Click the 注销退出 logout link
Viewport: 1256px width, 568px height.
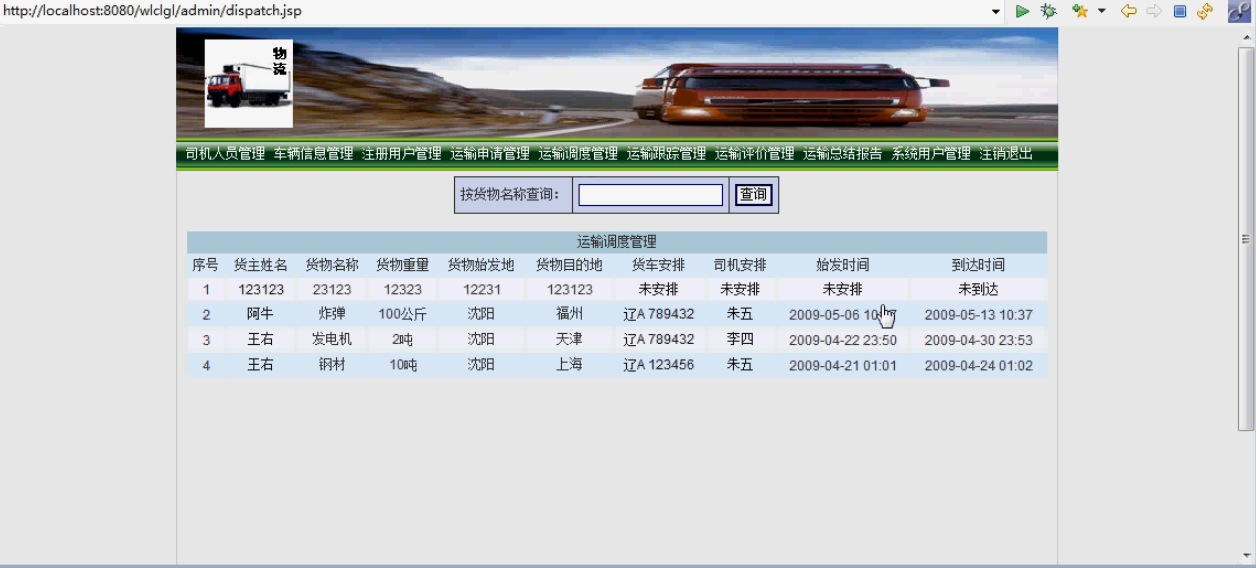coord(1006,154)
